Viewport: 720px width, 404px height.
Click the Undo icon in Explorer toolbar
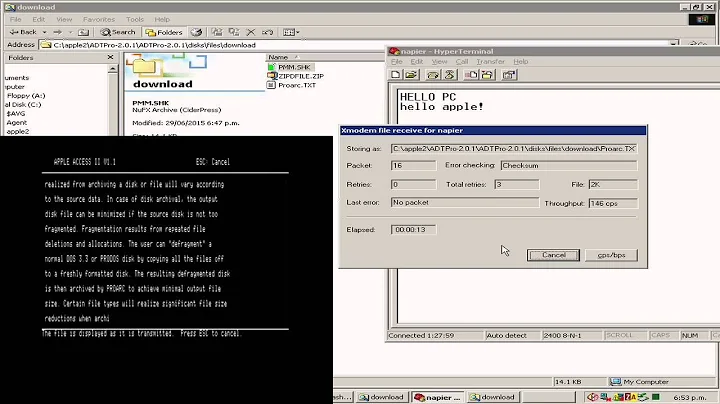click(267, 32)
